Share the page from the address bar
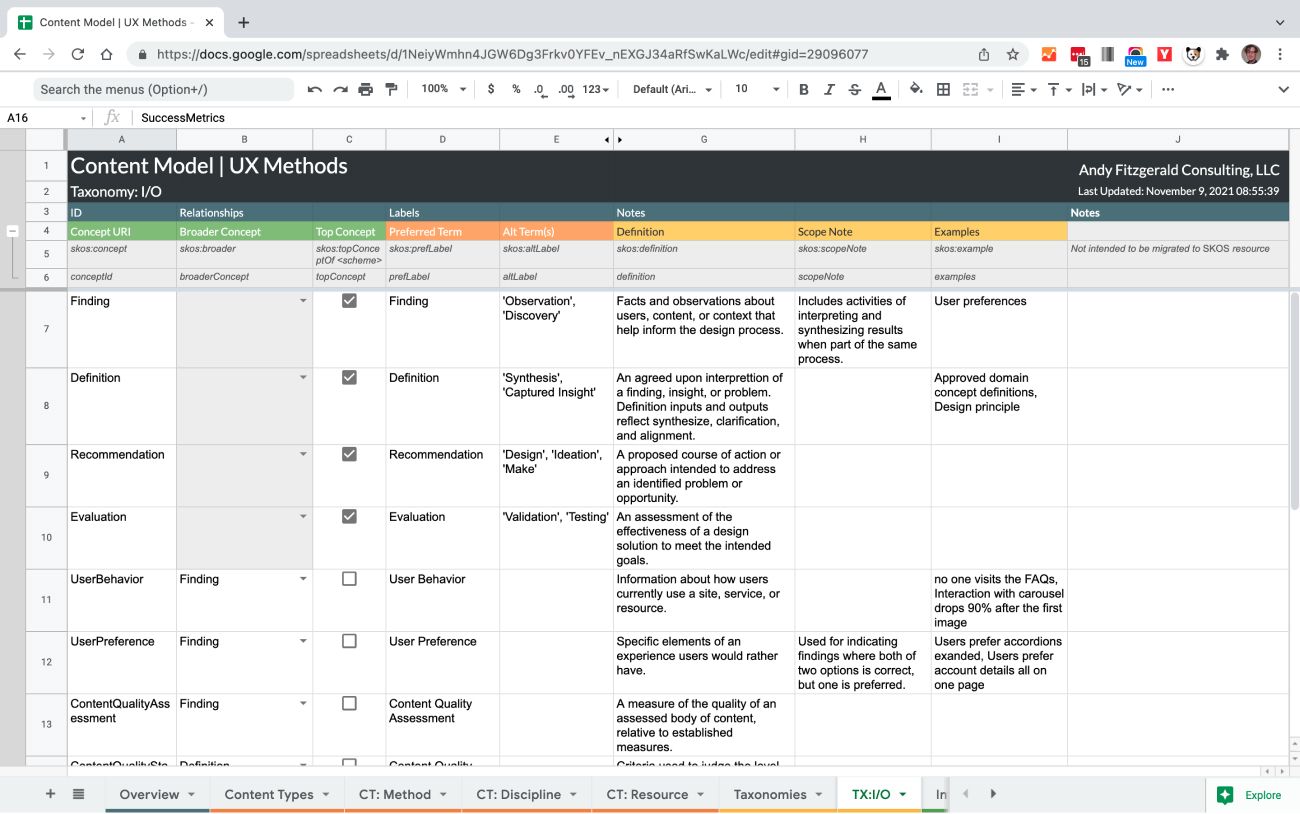Screen dimensions: 1300x814 click(x=984, y=55)
